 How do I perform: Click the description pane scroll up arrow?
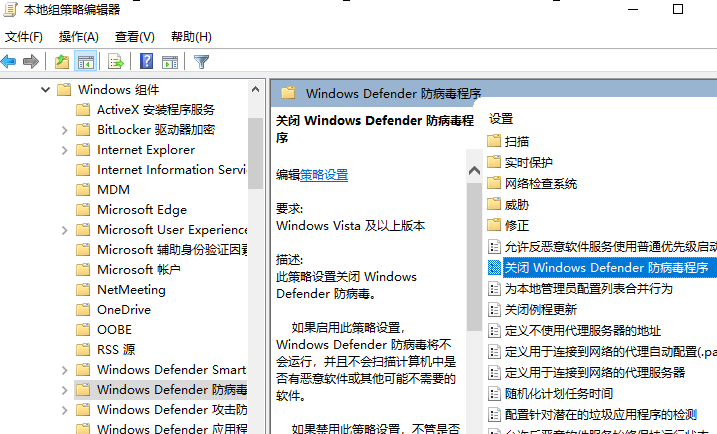[474, 171]
